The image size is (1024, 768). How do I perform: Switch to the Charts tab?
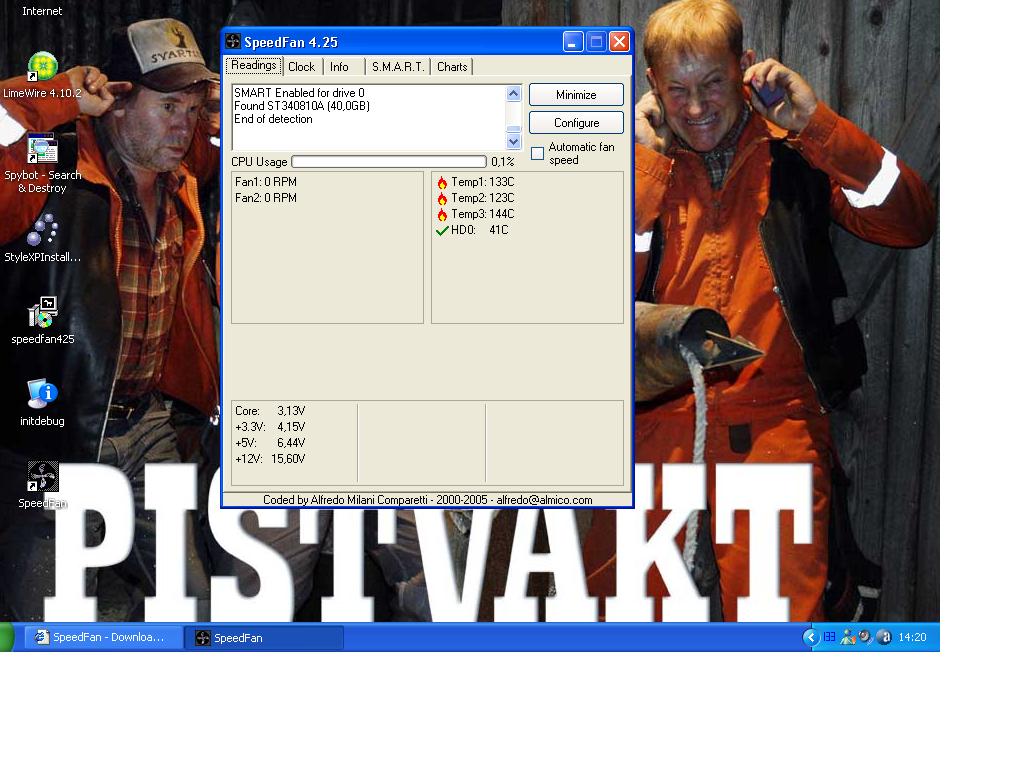pos(452,67)
